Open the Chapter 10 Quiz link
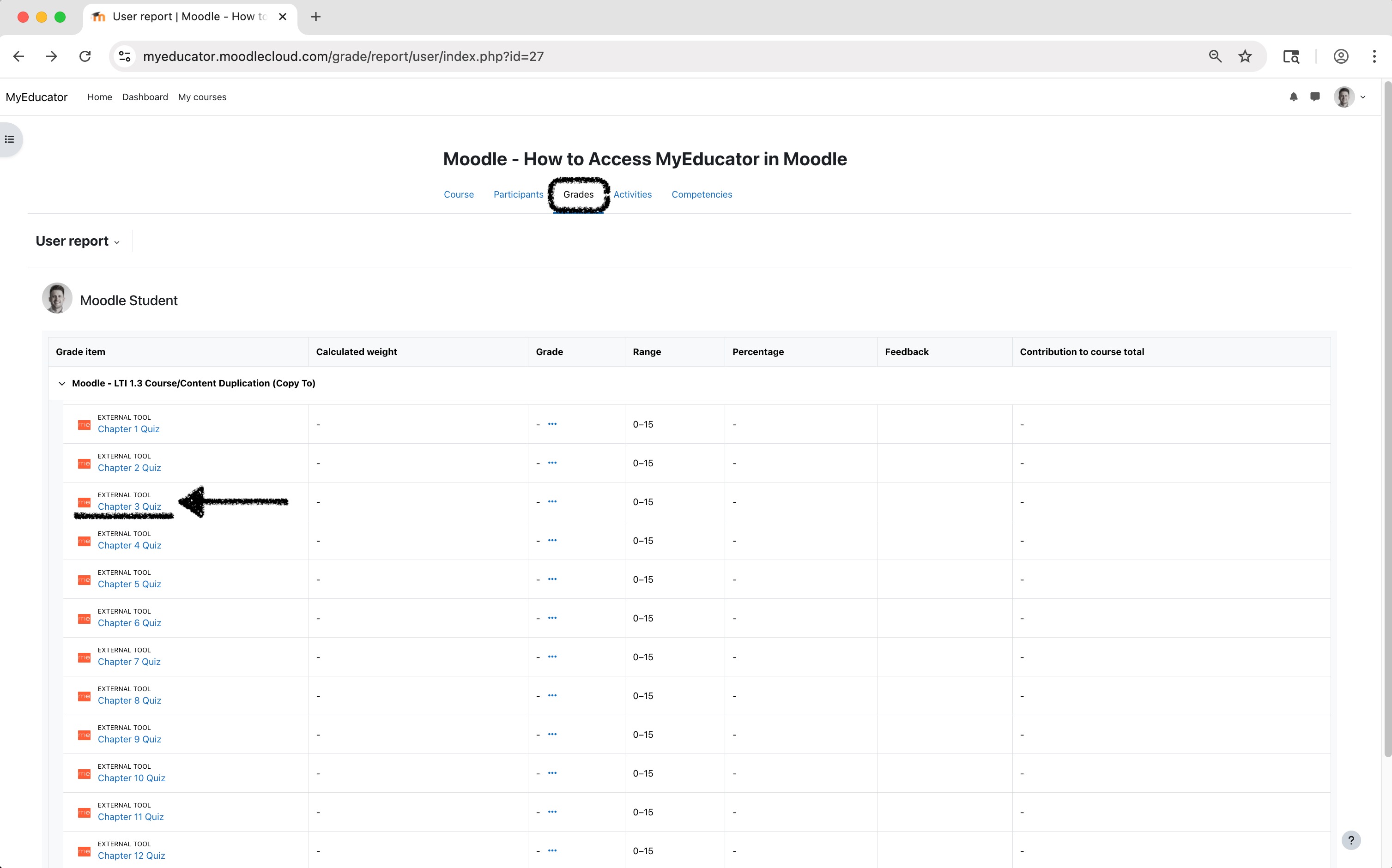 pos(132,778)
